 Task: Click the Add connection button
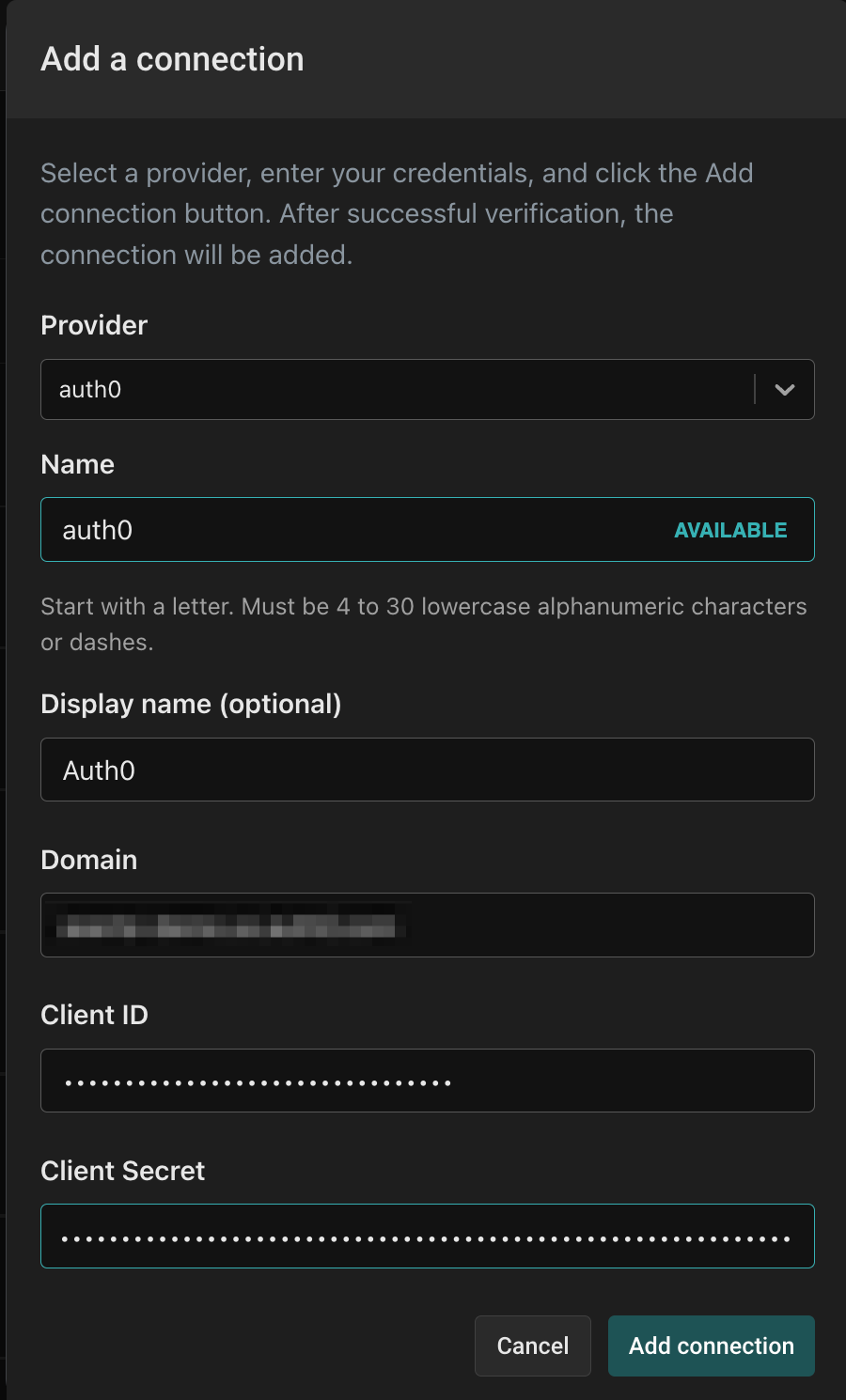(712, 1346)
